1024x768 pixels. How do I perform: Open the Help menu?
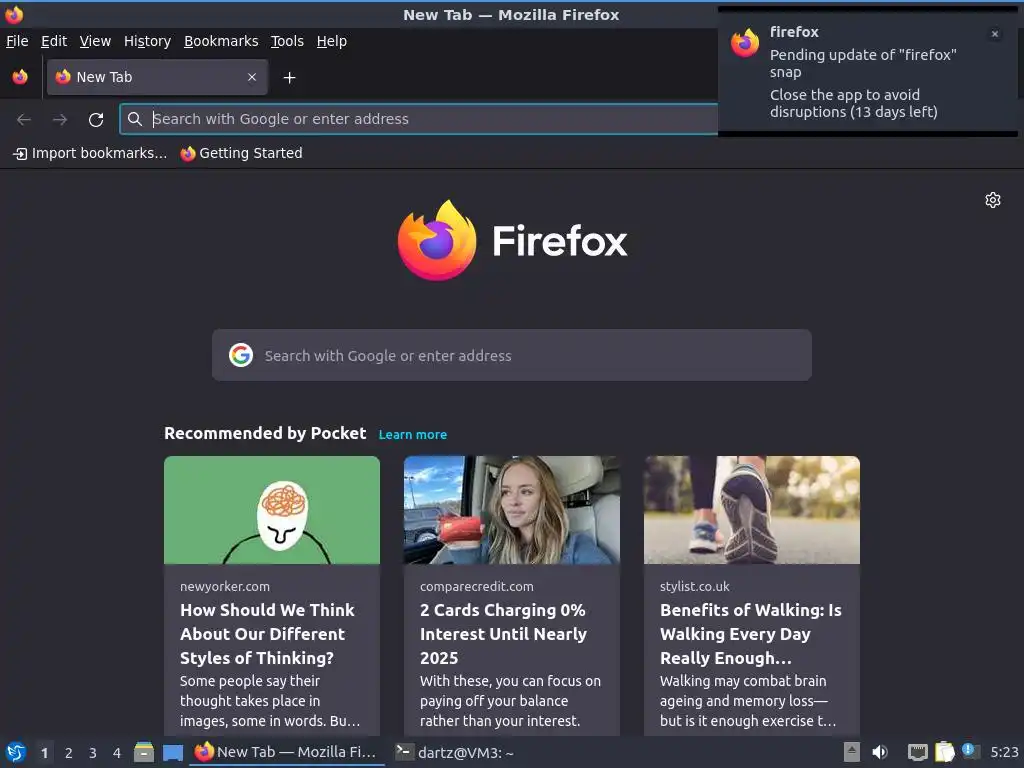click(332, 41)
